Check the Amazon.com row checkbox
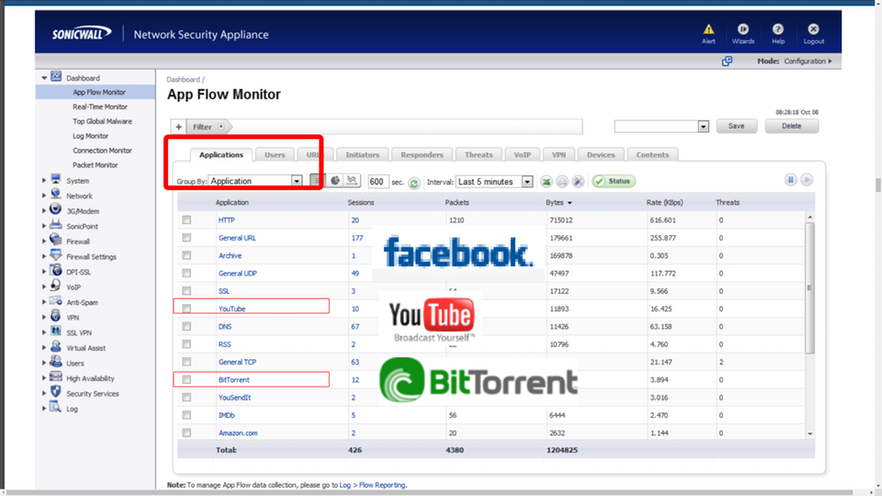The height and width of the screenshot is (496, 882). 187,433
